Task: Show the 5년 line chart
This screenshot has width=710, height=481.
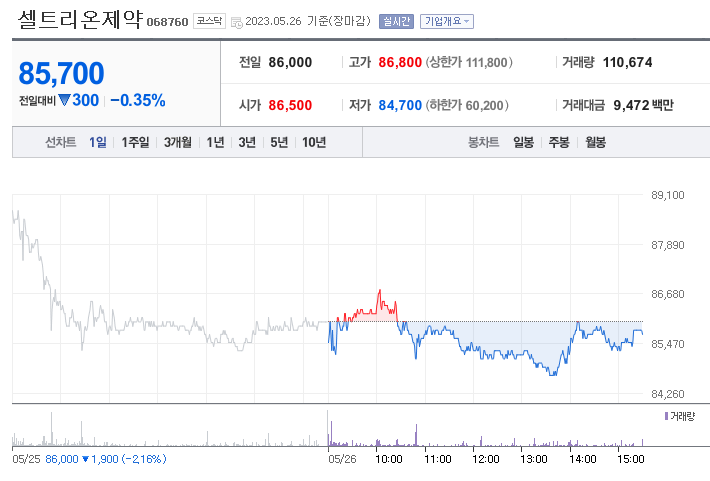Action: pyautogui.click(x=279, y=142)
